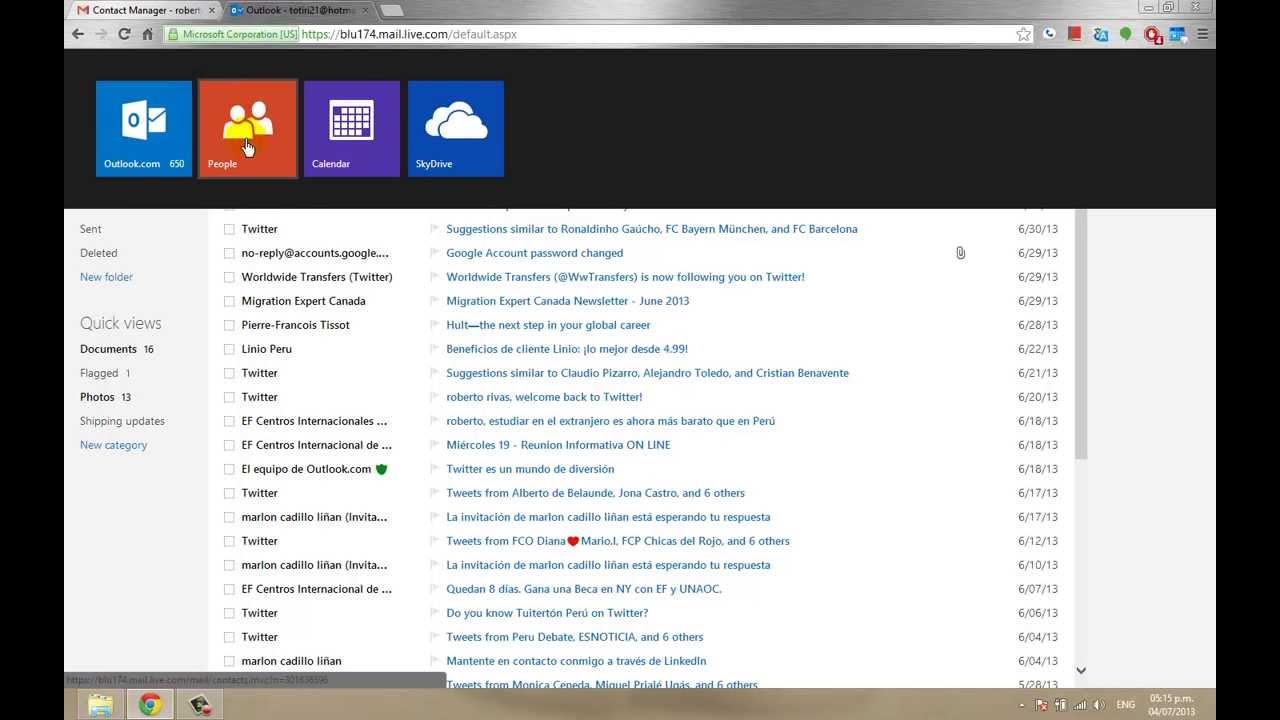Go to the browser home page
1280x720 pixels.
[x=148, y=34]
